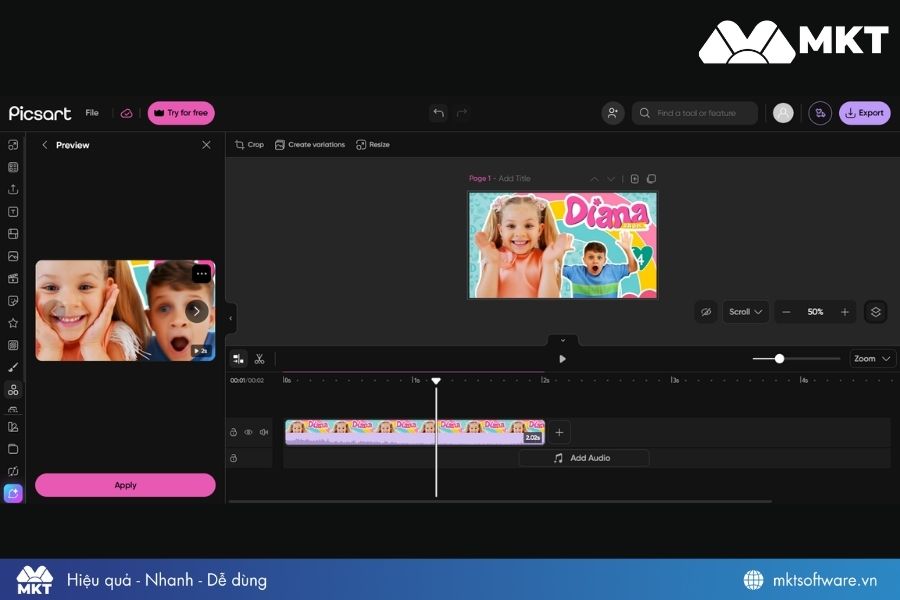Select the Text tool in the left sidebar
The width and height of the screenshot is (900, 600).
(x=13, y=210)
